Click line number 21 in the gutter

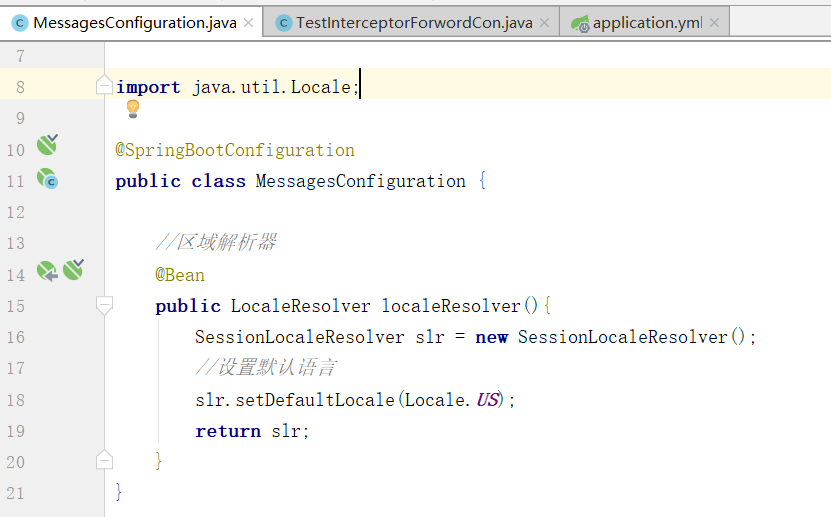coord(16,493)
